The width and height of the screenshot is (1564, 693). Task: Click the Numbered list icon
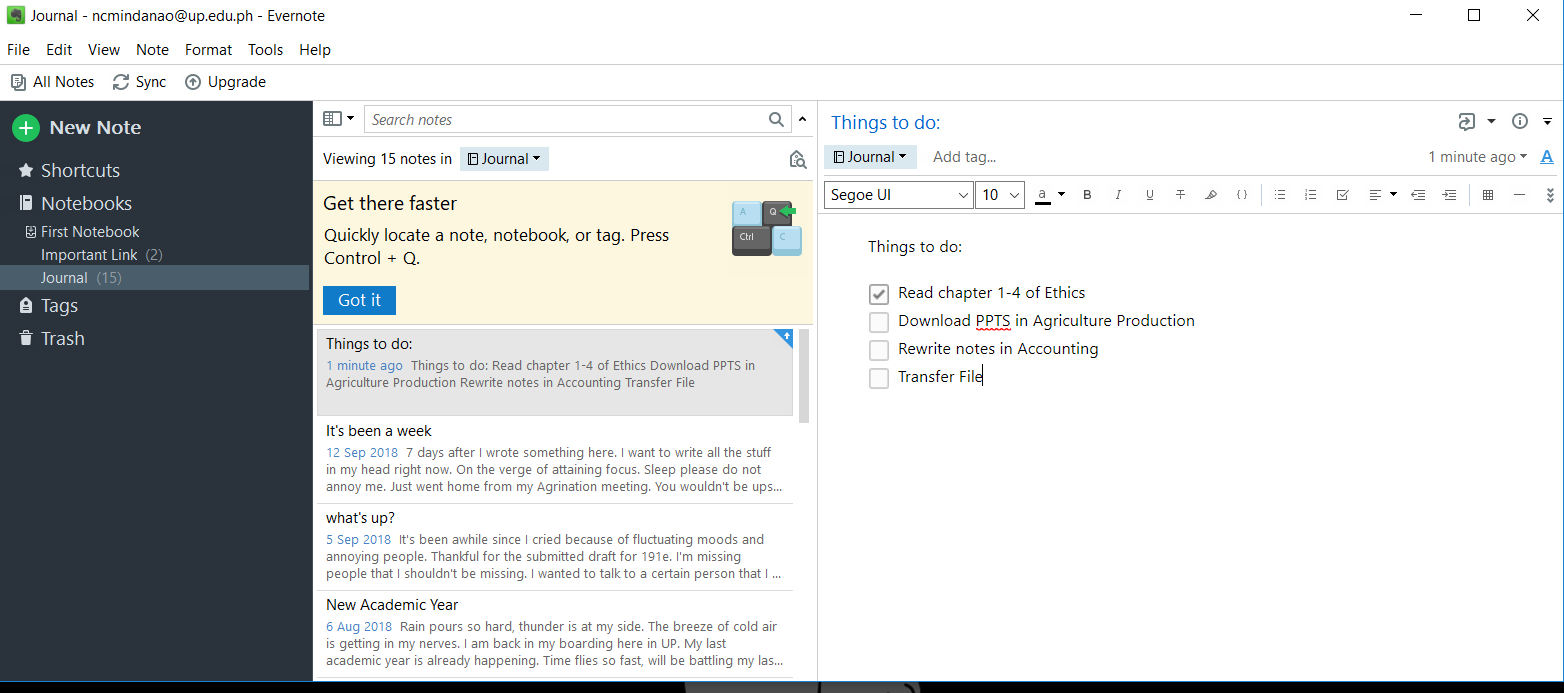pyautogui.click(x=1310, y=195)
